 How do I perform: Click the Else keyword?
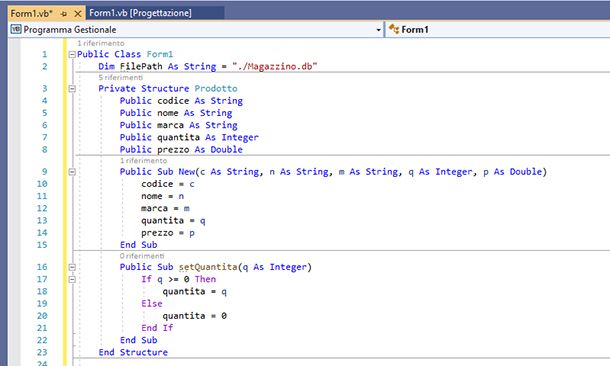pos(152,304)
